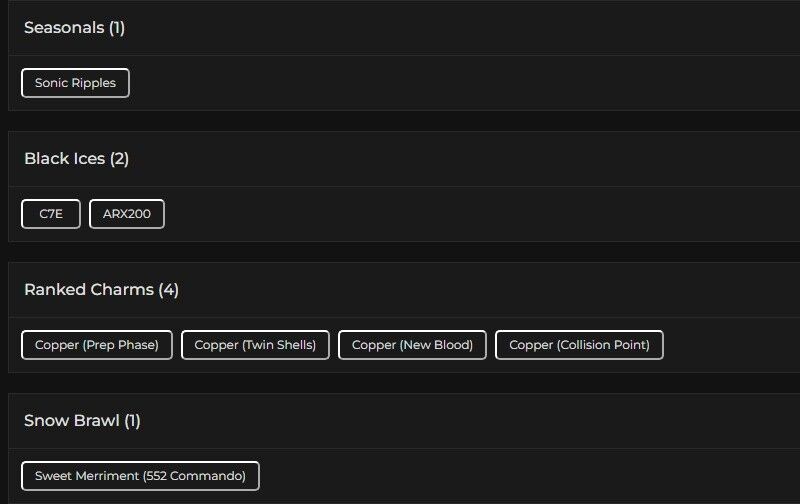Click empty space in Seasonals tag row
800x504 pixels.
450,83
